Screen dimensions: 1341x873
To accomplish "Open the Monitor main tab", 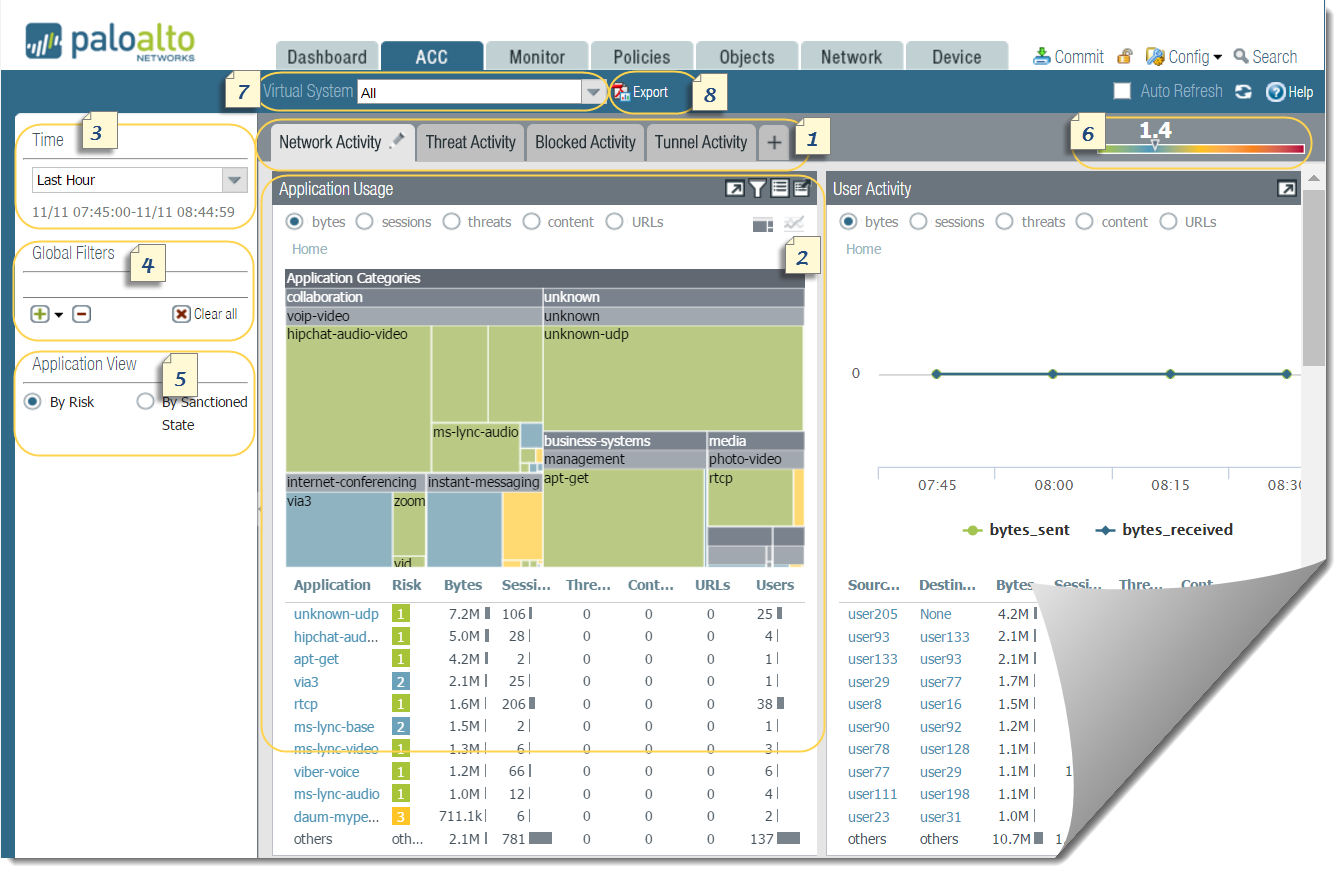I will tap(537, 57).
